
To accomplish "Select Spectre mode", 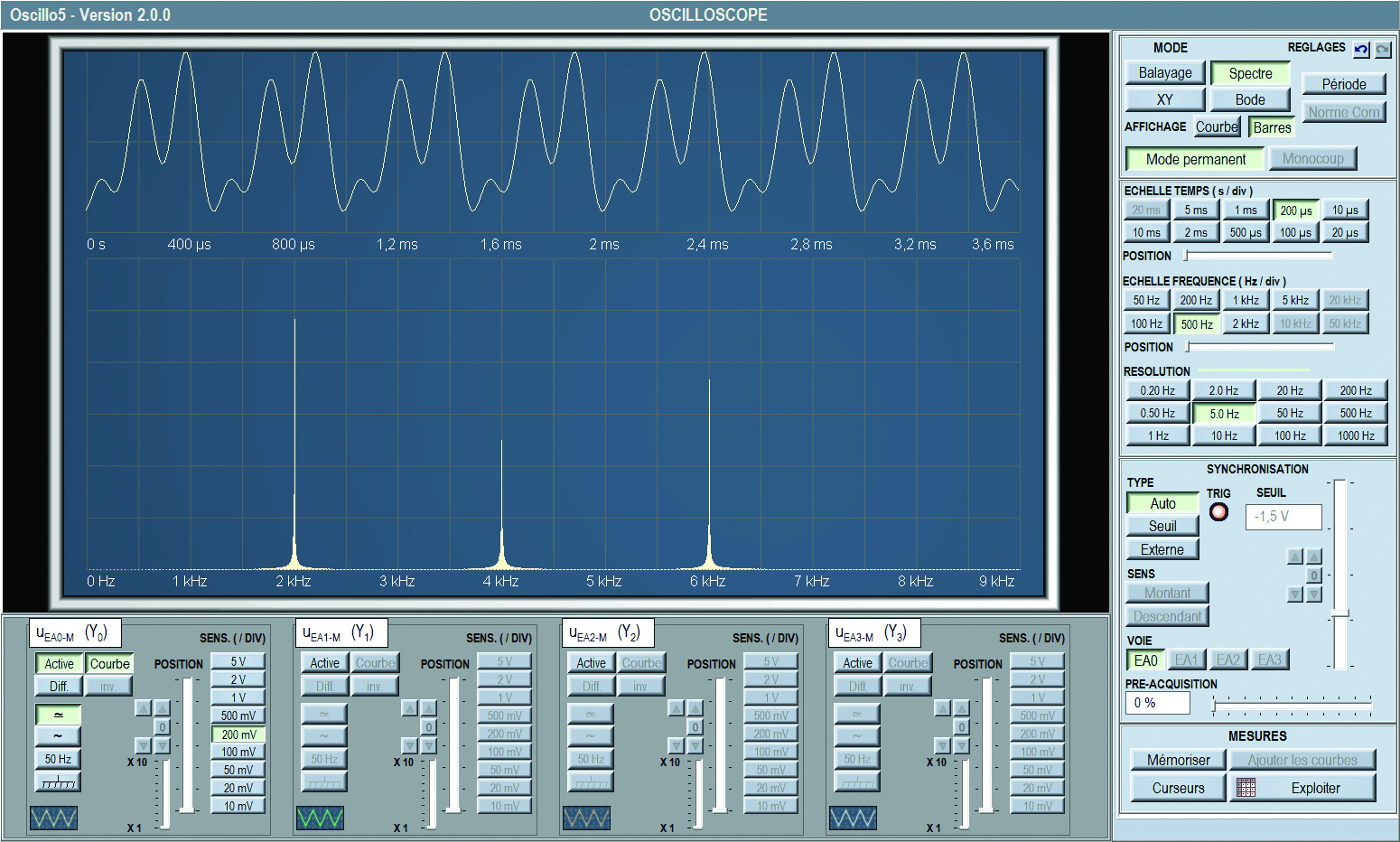I will pyautogui.click(x=1250, y=73).
